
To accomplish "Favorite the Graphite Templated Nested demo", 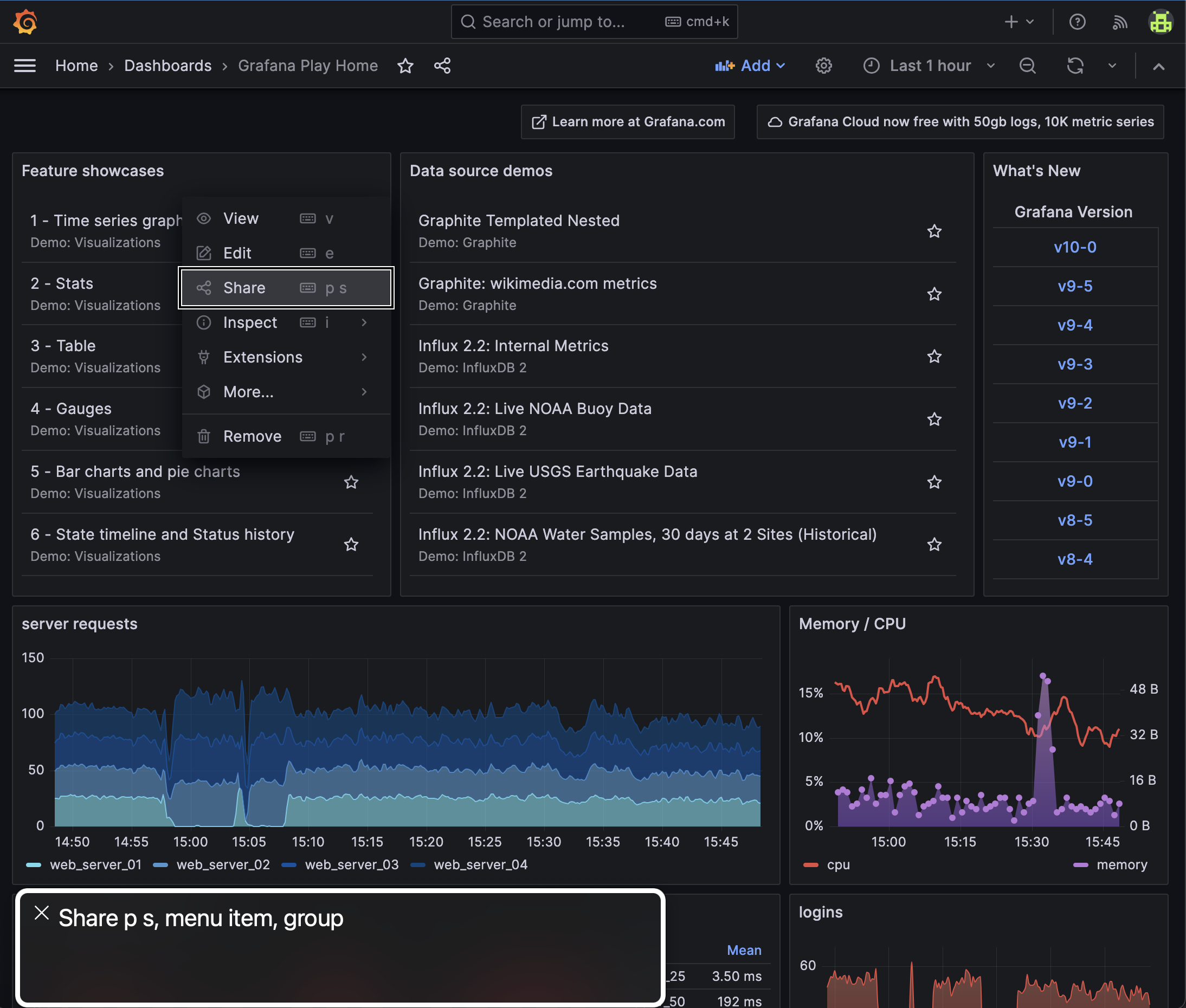I will click(934, 231).
